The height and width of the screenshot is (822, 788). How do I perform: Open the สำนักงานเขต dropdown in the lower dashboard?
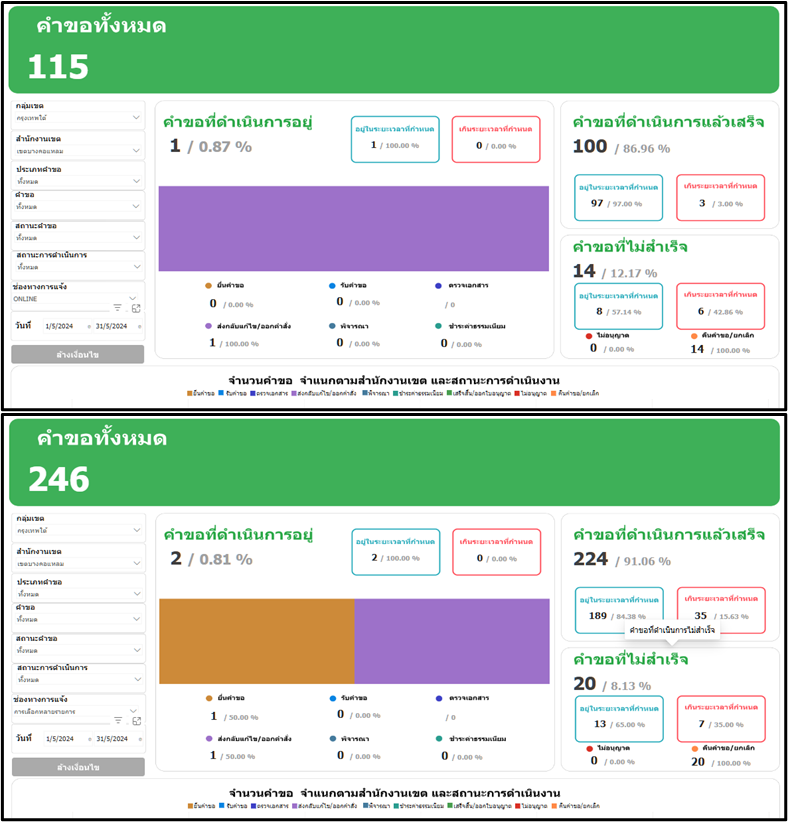136,562
